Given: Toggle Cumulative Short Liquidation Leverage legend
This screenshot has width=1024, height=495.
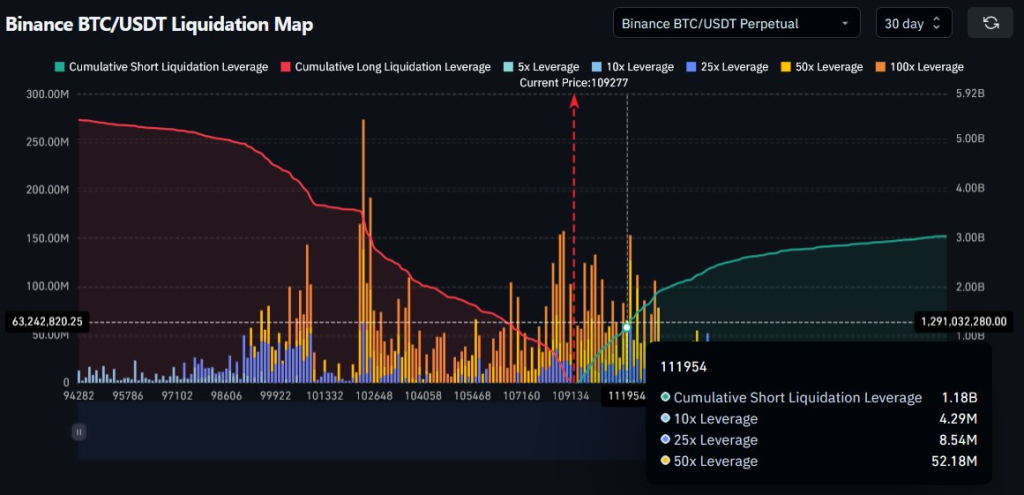Looking at the screenshot, I should pyautogui.click(x=161, y=67).
